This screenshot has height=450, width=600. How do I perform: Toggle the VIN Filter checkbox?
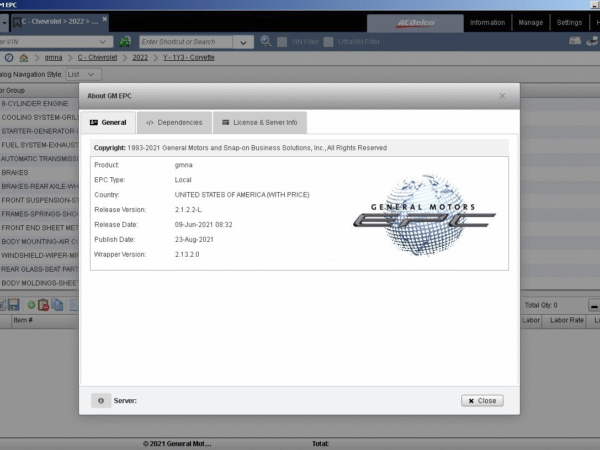282,42
